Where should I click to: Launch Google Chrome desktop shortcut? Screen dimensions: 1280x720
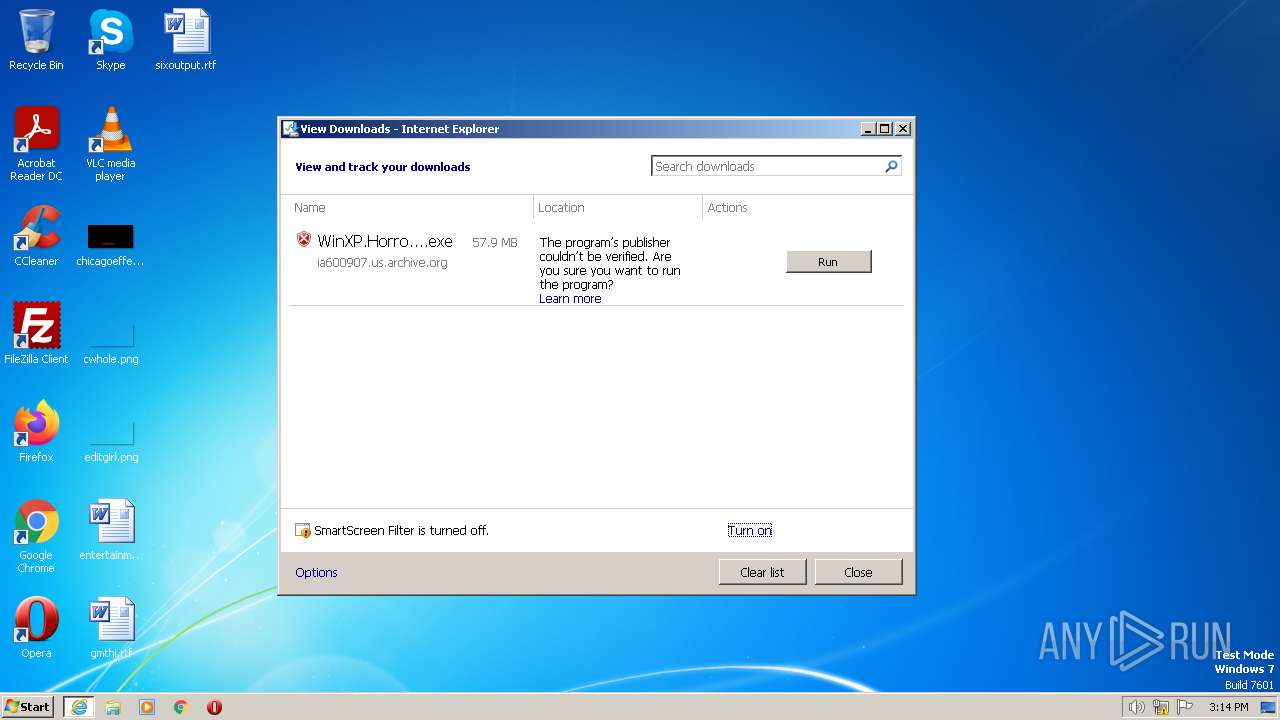point(36,536)
